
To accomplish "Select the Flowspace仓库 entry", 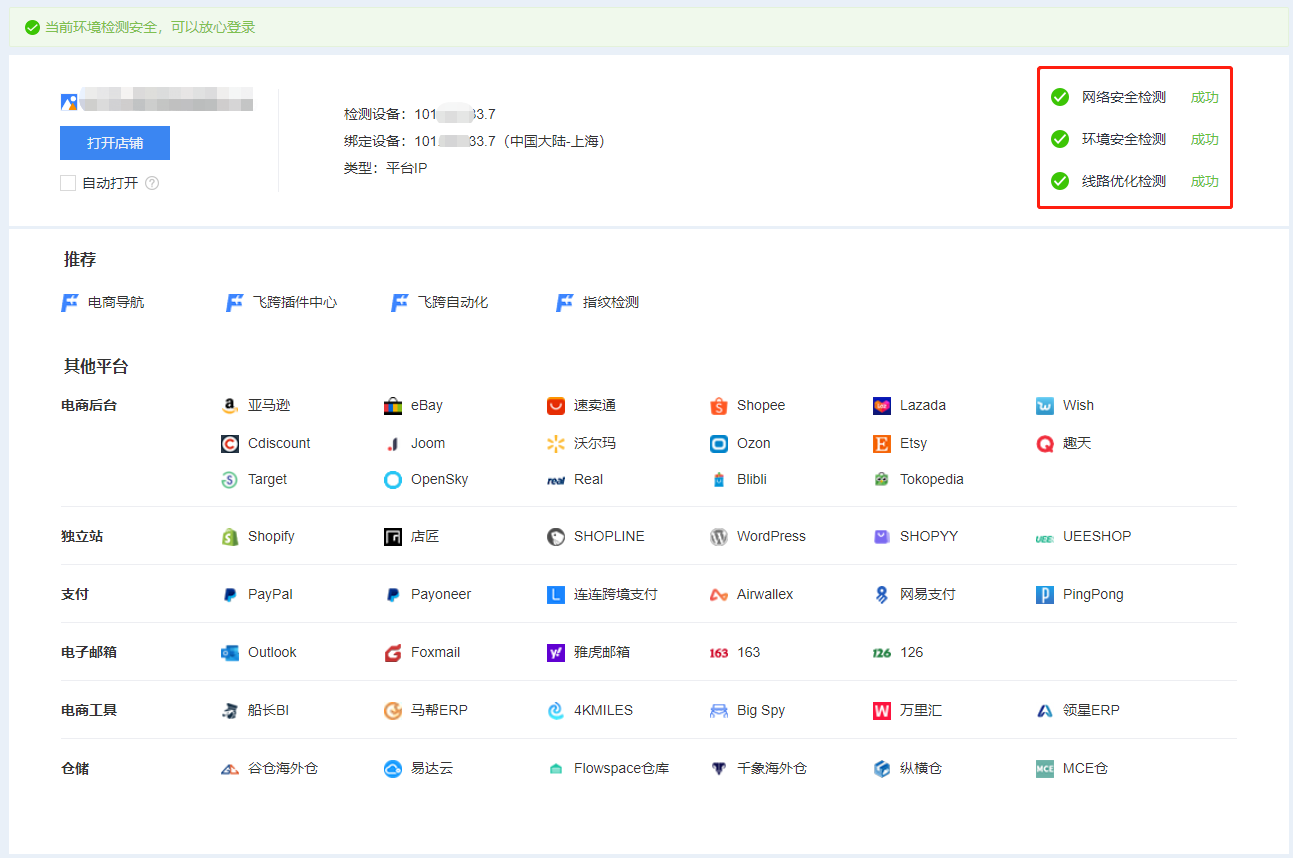I will 608,768.
